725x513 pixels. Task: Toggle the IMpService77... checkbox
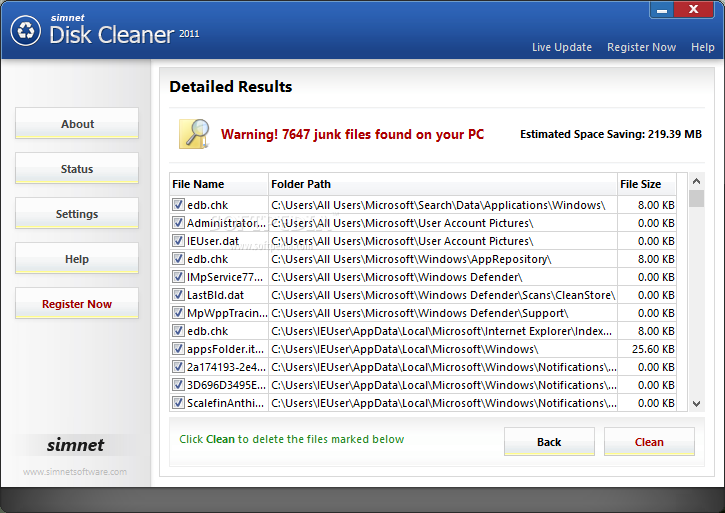[x=178, y=277]
